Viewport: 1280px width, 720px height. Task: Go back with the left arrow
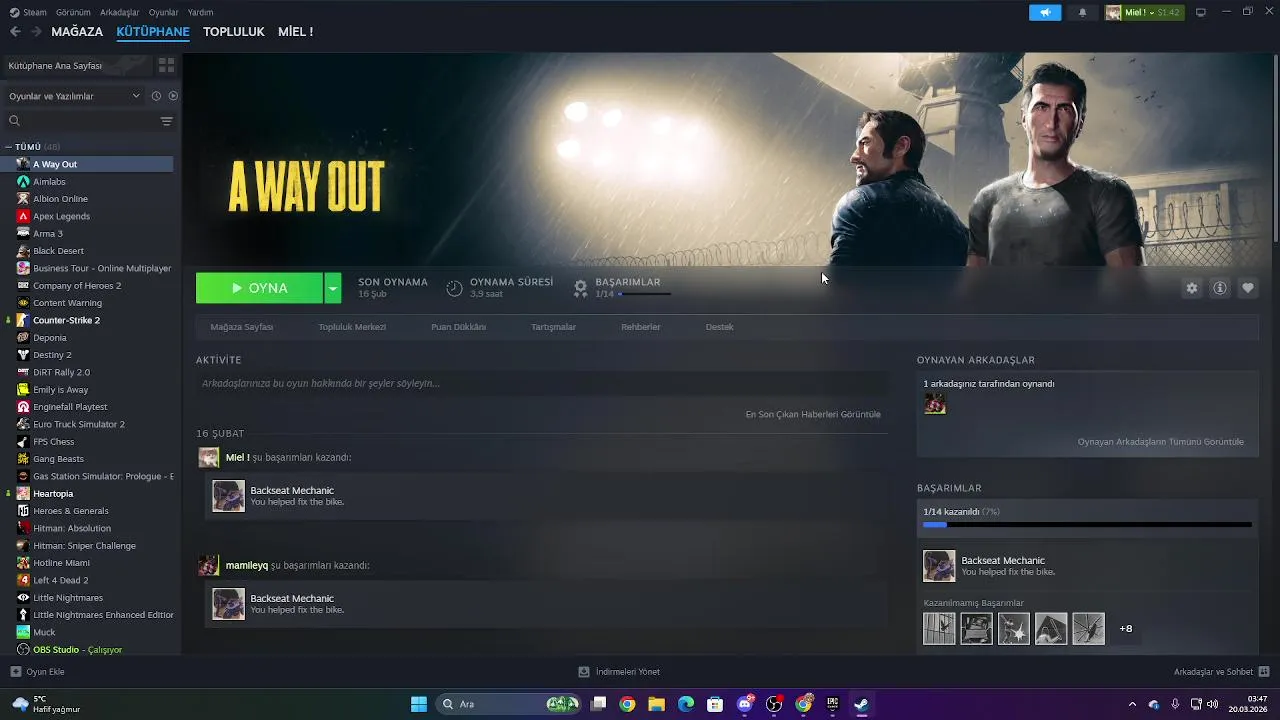15,32
